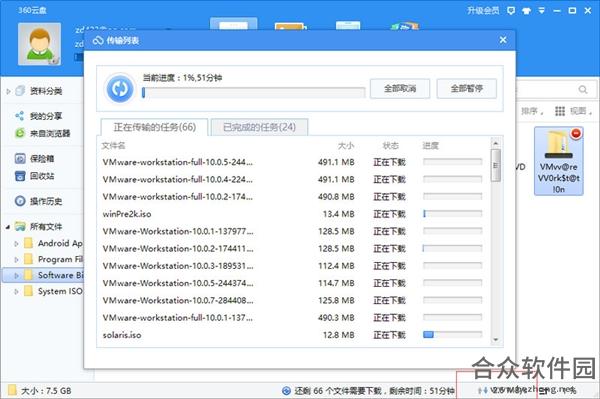Viewport: 600px width, 399px height.
Task: Switch to 正在传输的任务(66) tab
Action: click(x=155, y=127)
